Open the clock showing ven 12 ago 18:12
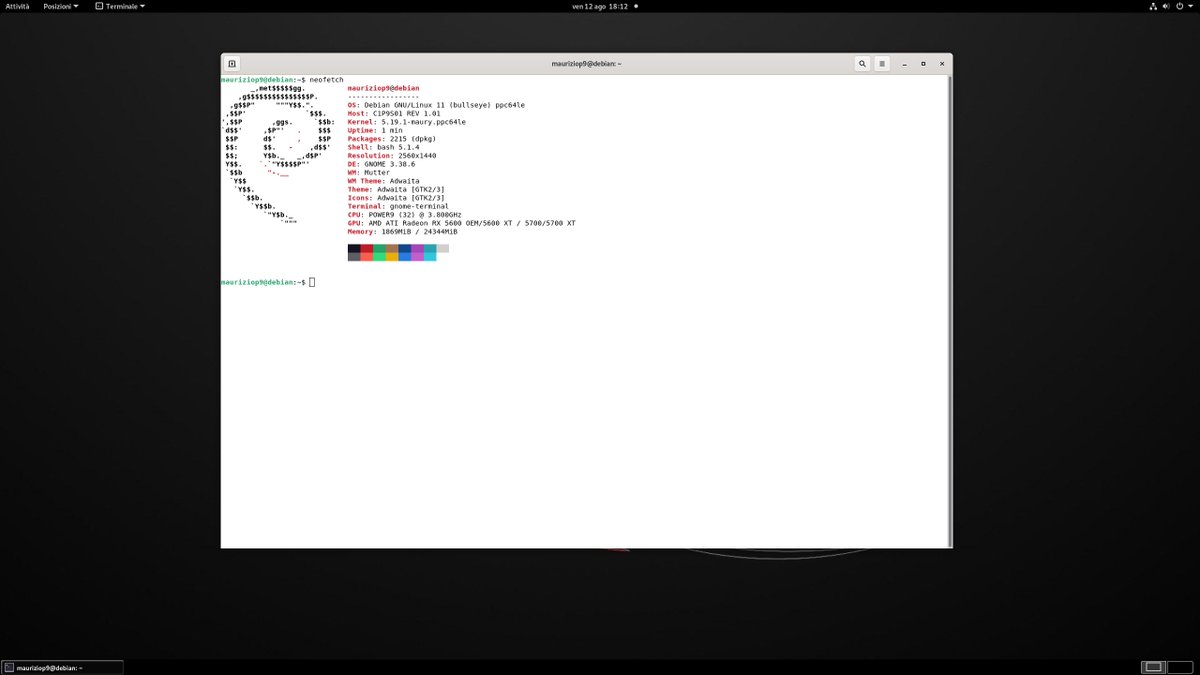The height and width of the screenshot is (675, 1200). pos(600,6)
